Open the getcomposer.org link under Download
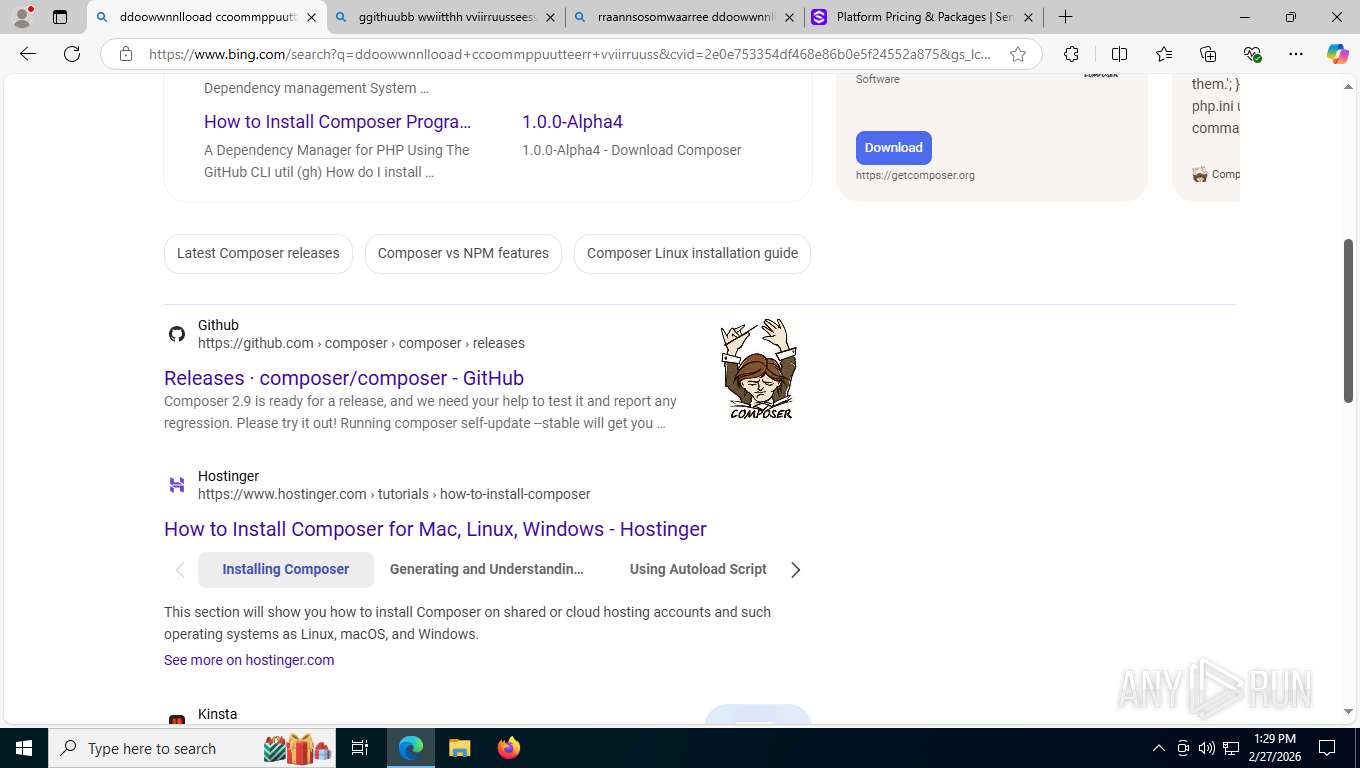 tap(915, 175)
